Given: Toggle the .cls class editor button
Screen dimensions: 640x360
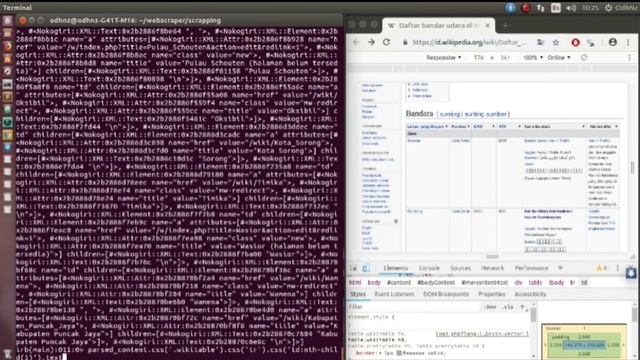Looking at the screenshot, I should (x=508, y=307).
